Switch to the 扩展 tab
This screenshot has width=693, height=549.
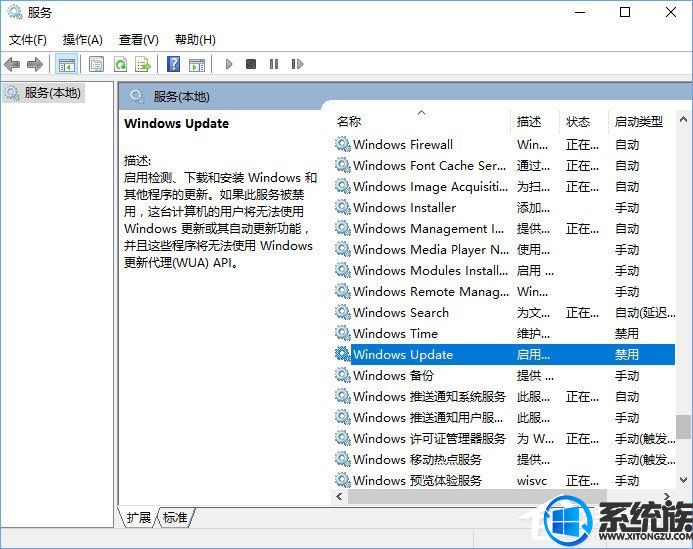(138, 517)
